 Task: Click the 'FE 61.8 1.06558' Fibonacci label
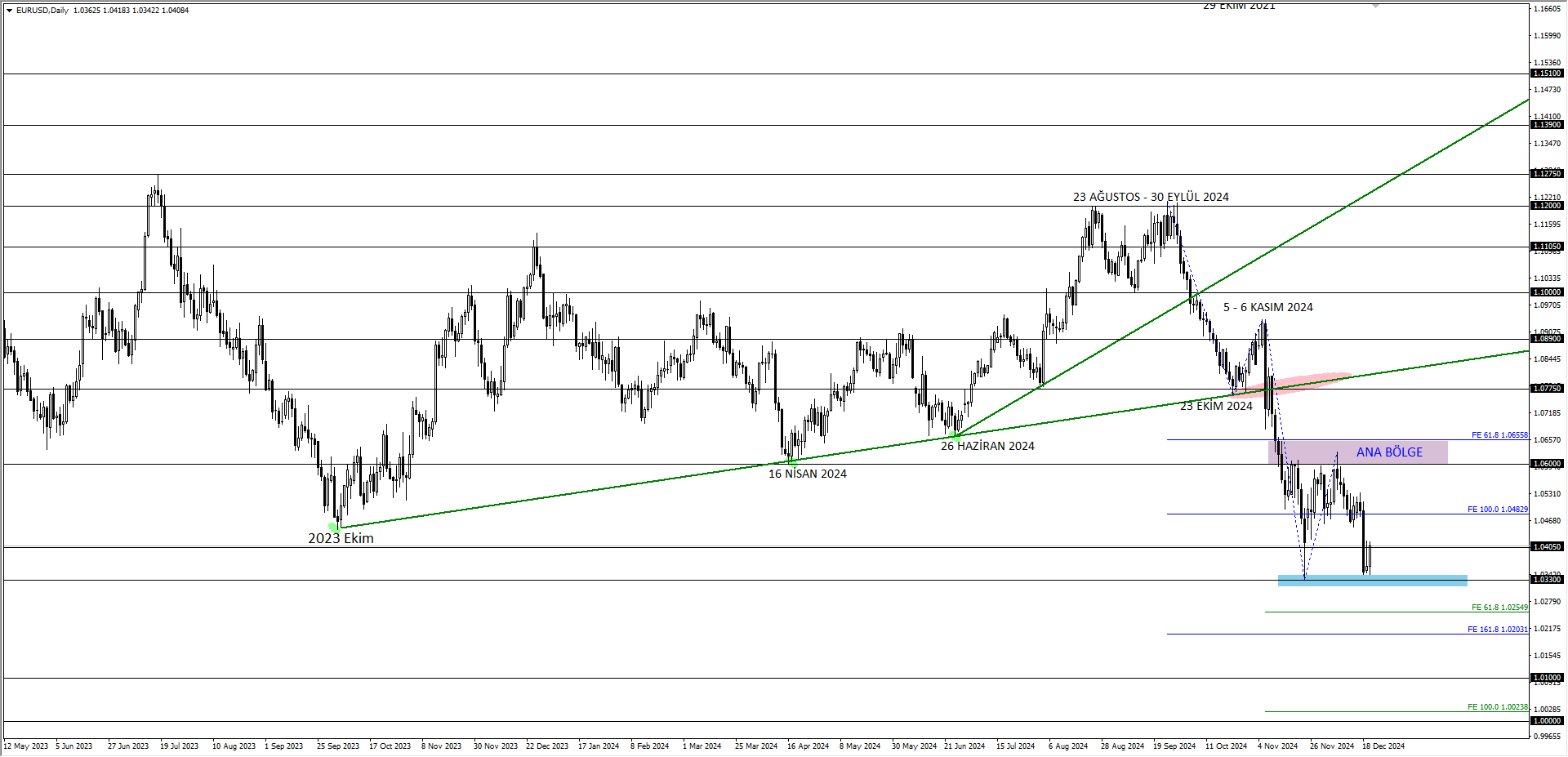[1499, 435]
